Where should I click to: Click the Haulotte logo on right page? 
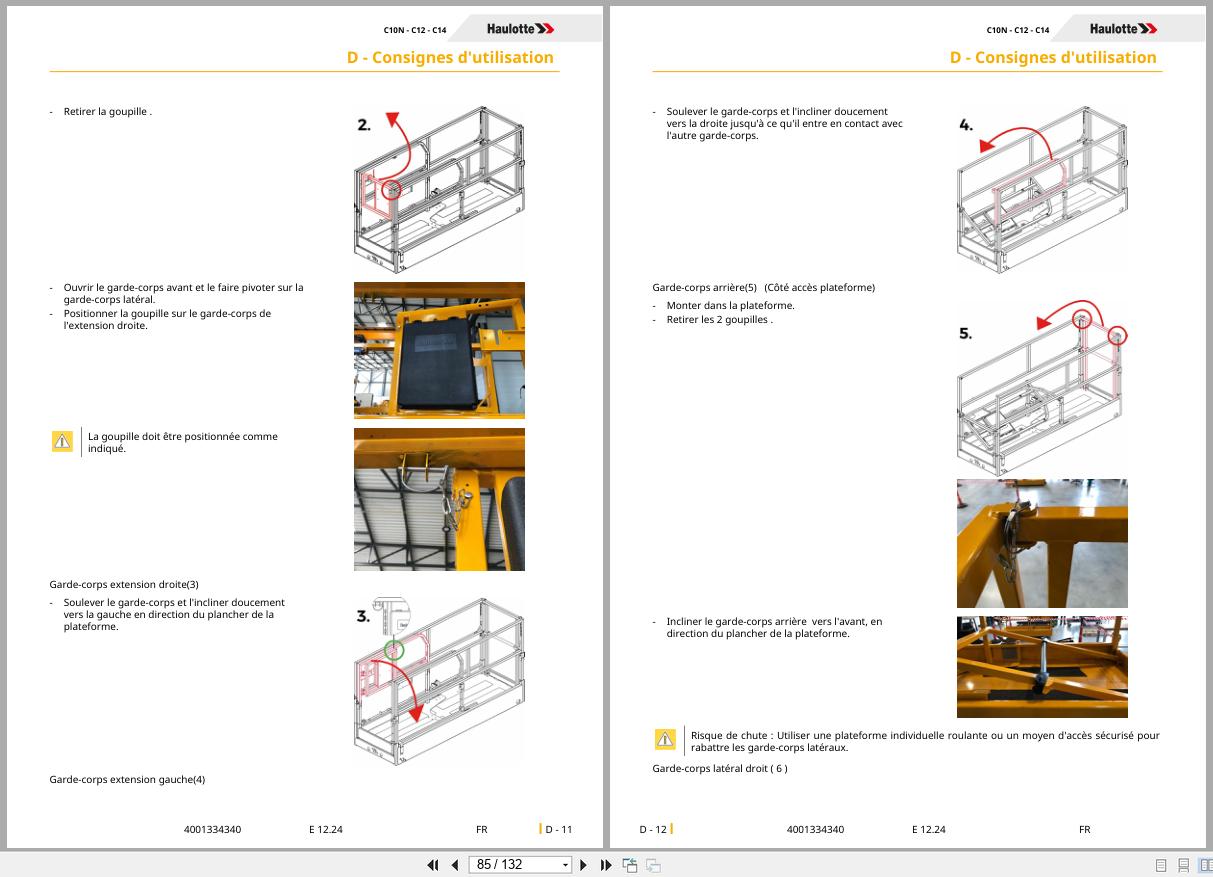click(x=1123, y=29)
